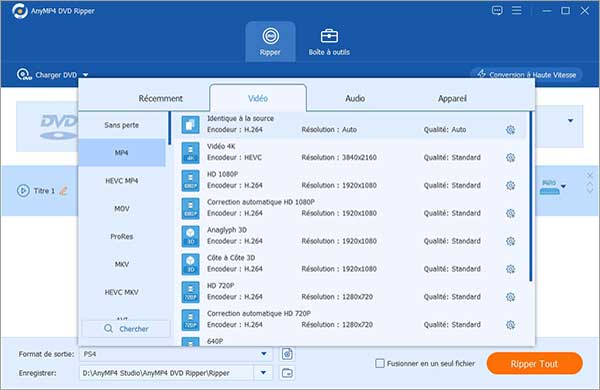The height and width of the screenshot is (390, 600).
Task: Rename Titre 1 with the pencil icon
Action: (64, 190)
